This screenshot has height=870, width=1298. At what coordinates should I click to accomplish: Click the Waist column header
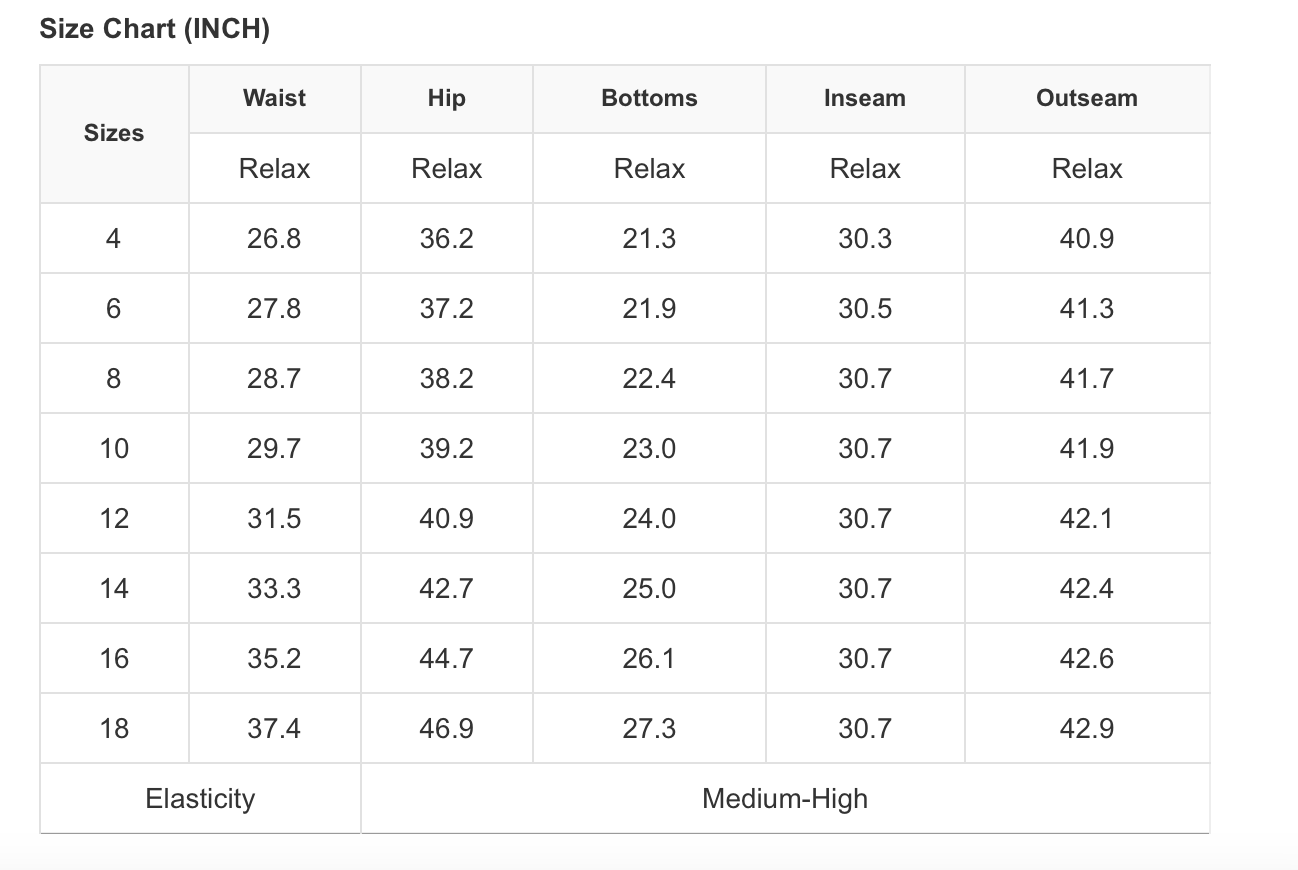click(x=274, y=98)
